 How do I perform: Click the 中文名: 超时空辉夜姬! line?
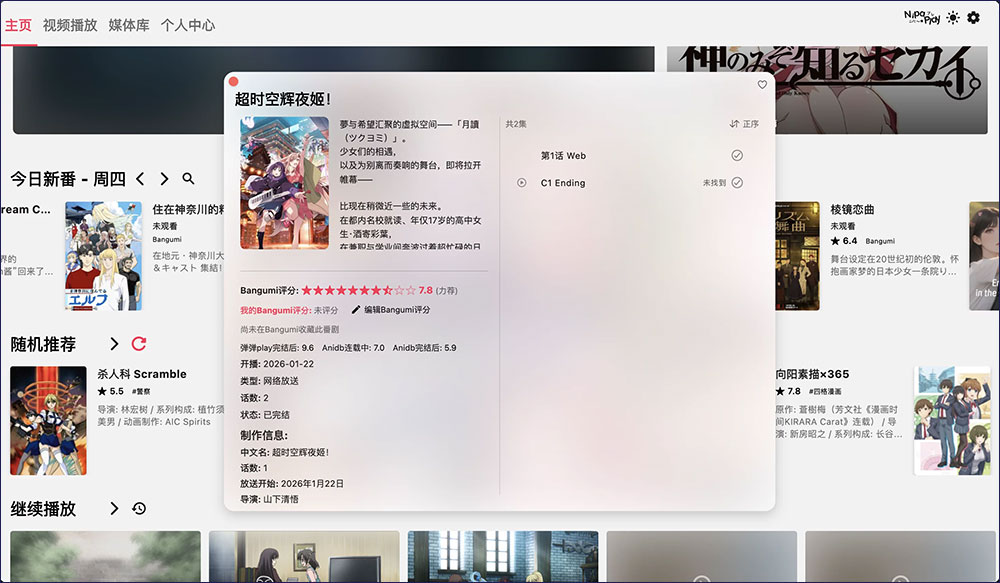click(x=284, y=452)
